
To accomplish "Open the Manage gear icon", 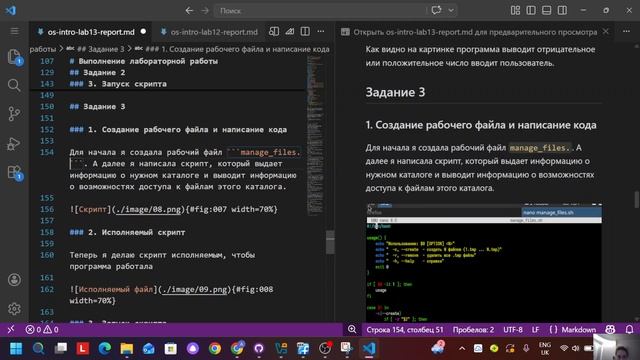I will coord(14,309).
